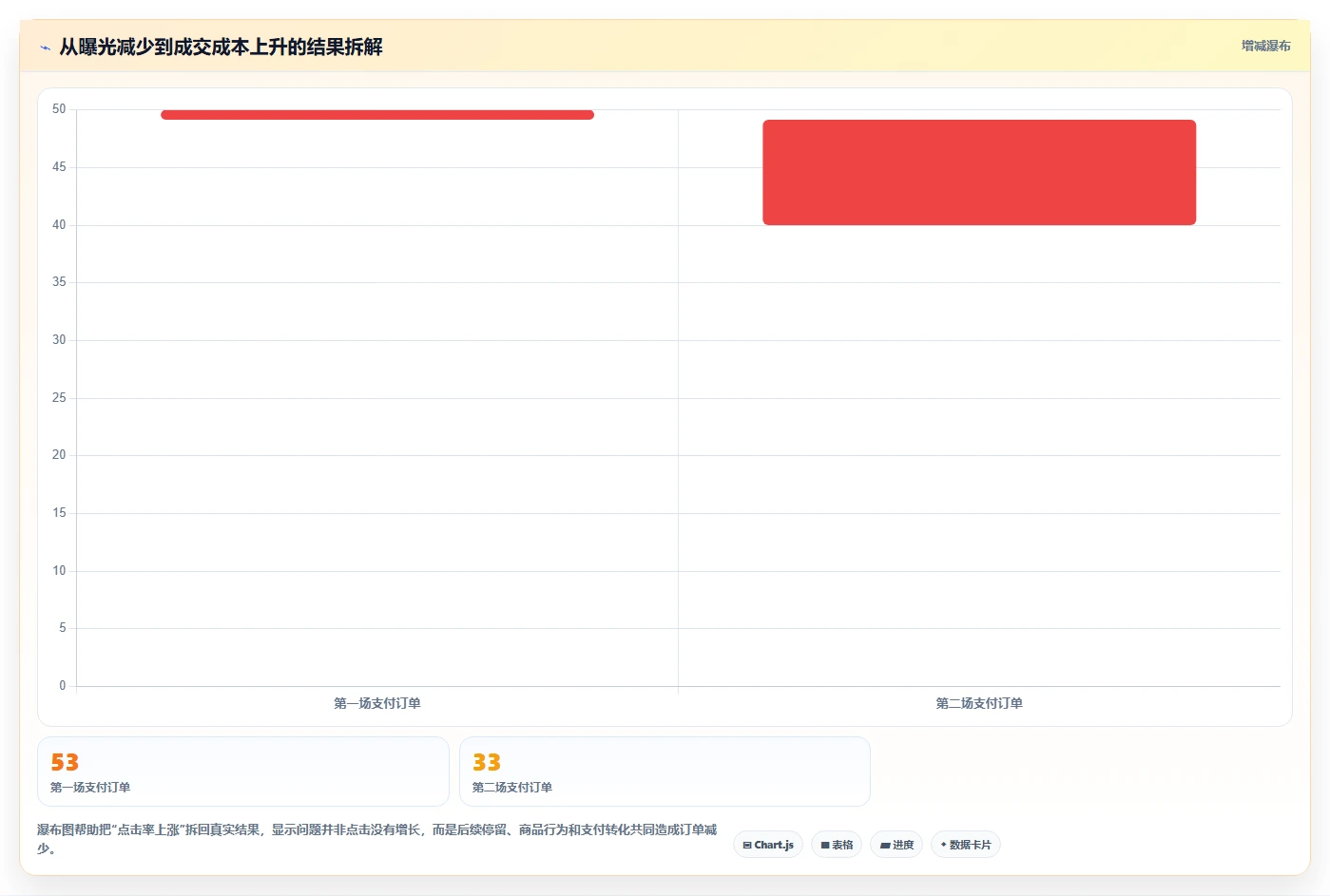The height and width of the screenshot is (896, 1330).
Task: Click the x-axis label 第二场支付订单
Action: pos(979,703)
